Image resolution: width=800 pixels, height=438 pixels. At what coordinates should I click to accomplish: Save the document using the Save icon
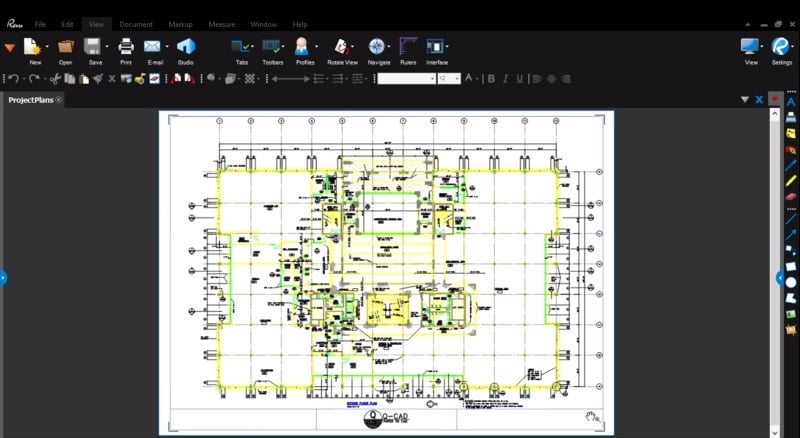coord(92,46)
